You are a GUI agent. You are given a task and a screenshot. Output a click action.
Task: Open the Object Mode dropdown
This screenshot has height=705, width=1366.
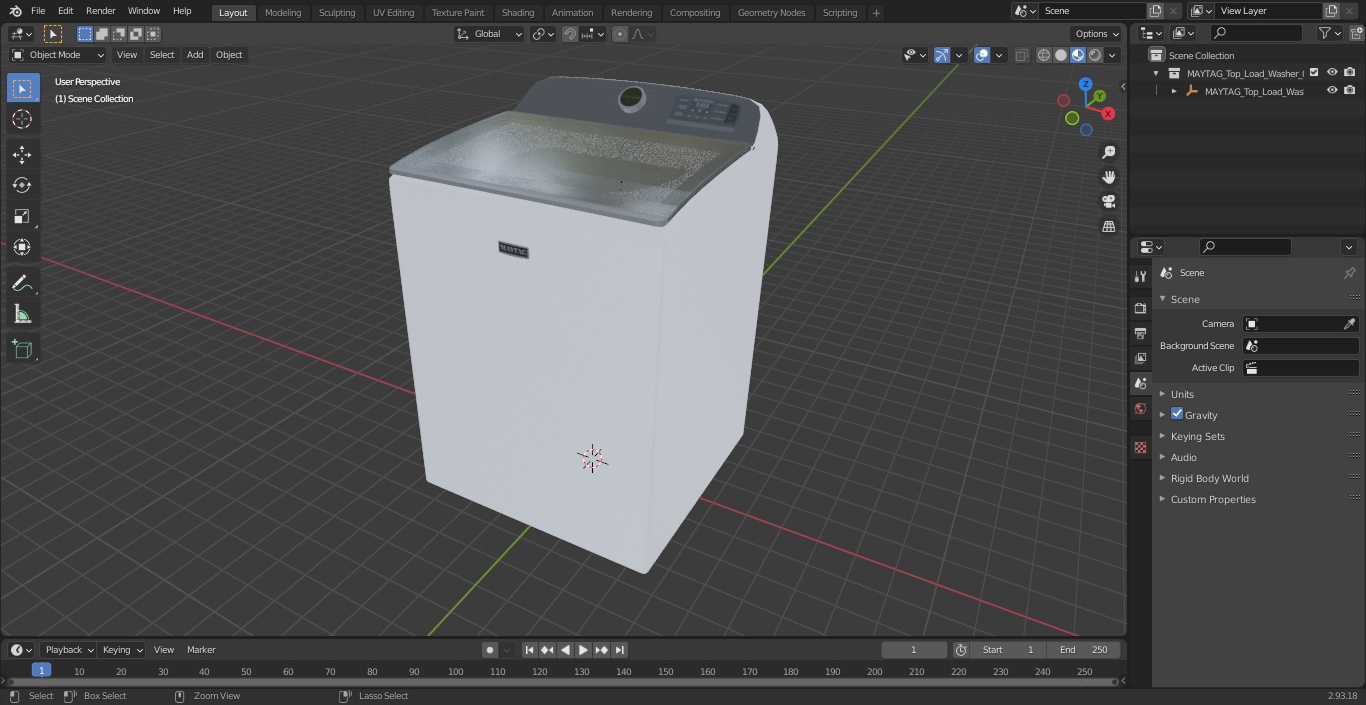click(x=58, y=55)
